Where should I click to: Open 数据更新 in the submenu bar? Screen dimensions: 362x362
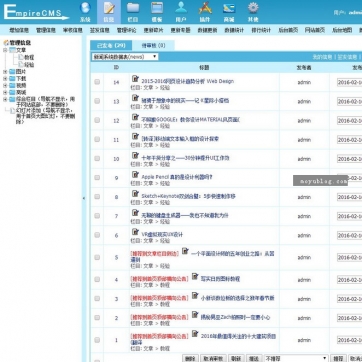[x=207, y=30]
